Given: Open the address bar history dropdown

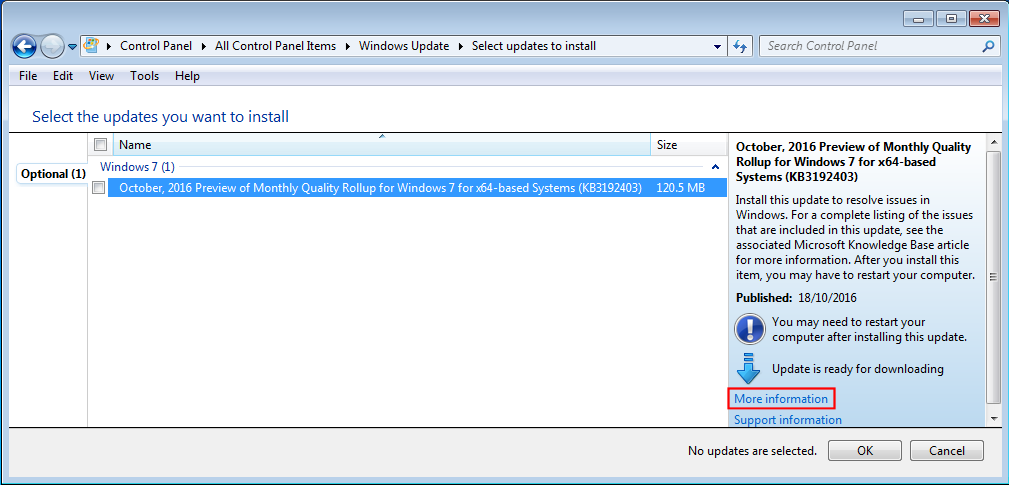Looking at the screenshot, I should [718, 46].
